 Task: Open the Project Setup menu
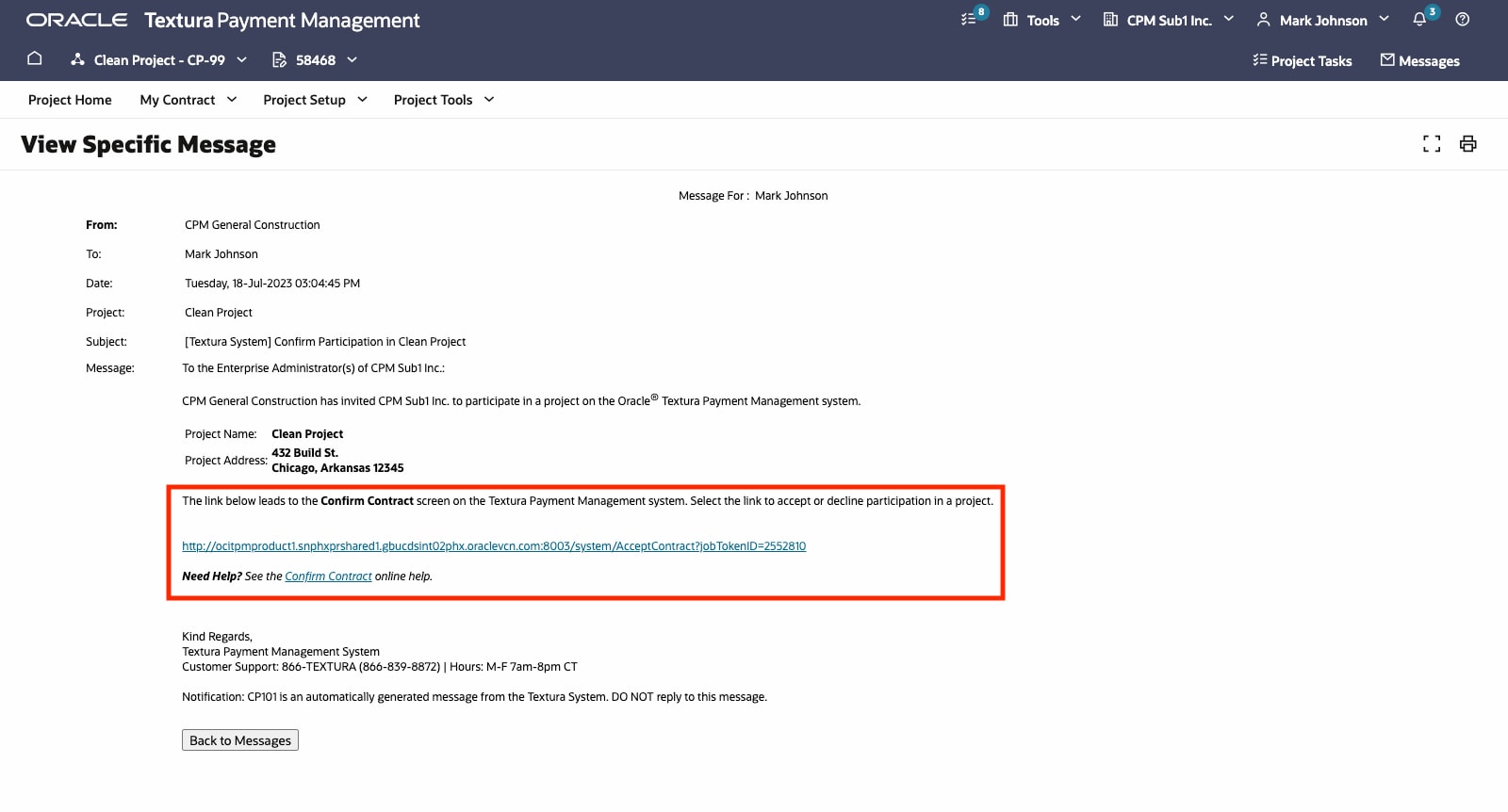pyautogui.click(x=304, y=100)
